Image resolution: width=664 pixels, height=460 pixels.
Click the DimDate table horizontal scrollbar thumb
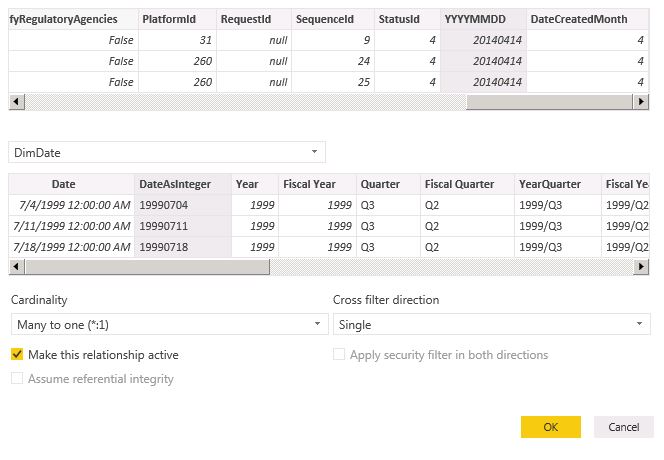146,267
